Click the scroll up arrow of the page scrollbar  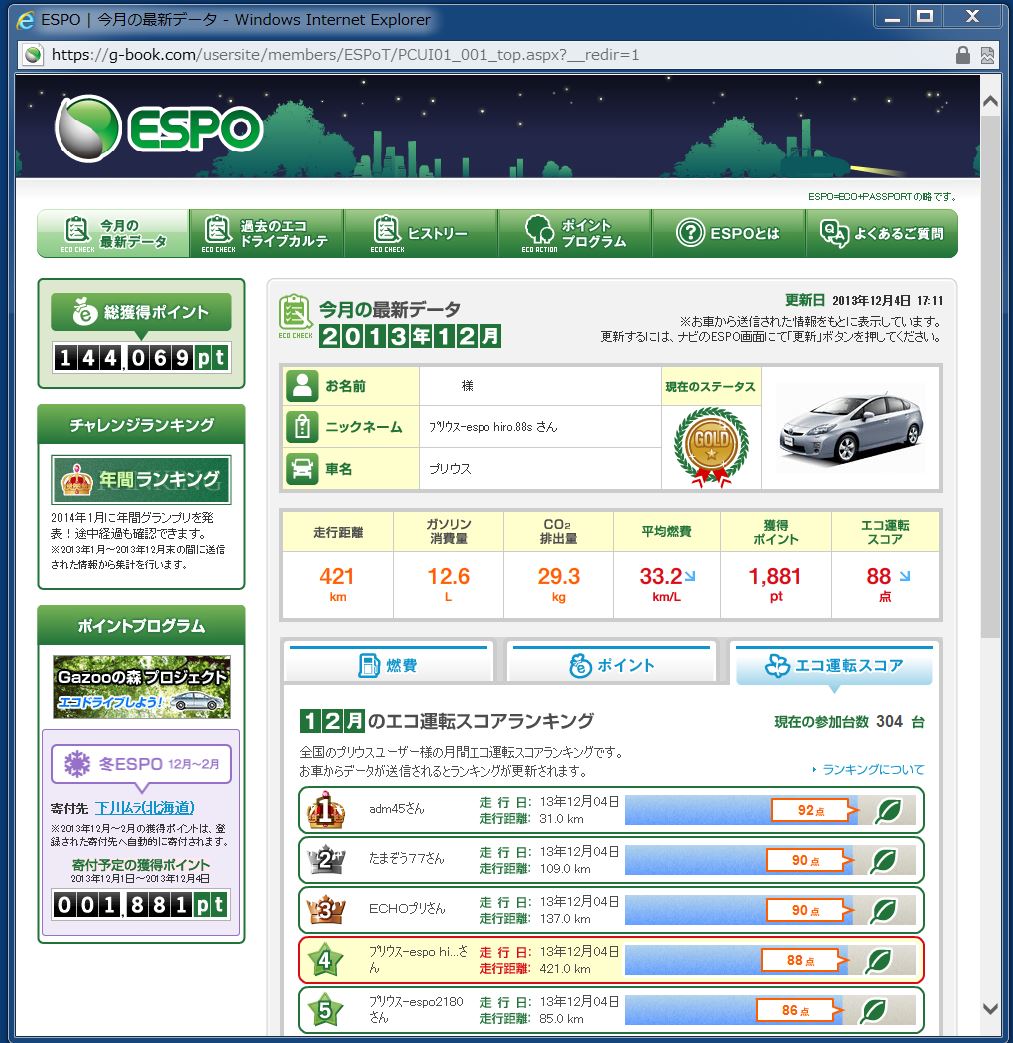tap(990, 101)
